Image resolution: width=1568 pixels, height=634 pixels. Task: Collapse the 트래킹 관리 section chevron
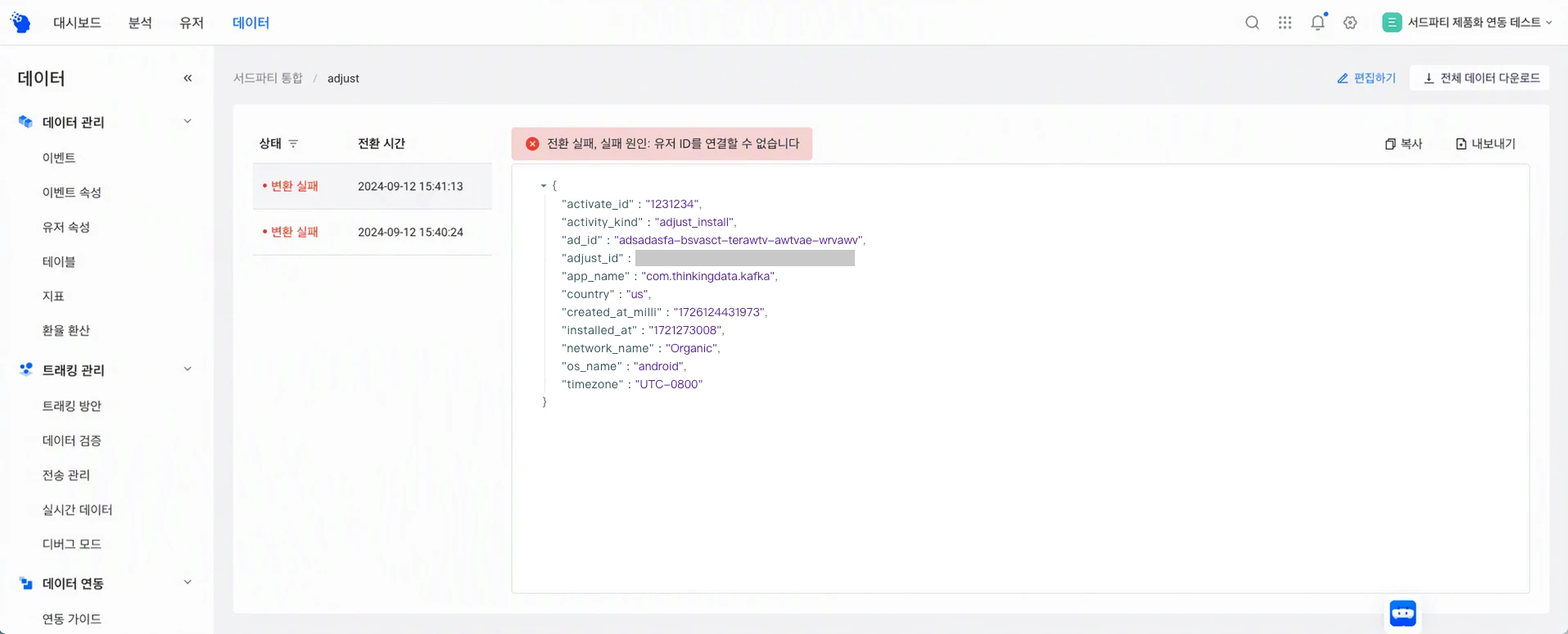point(188,369)
